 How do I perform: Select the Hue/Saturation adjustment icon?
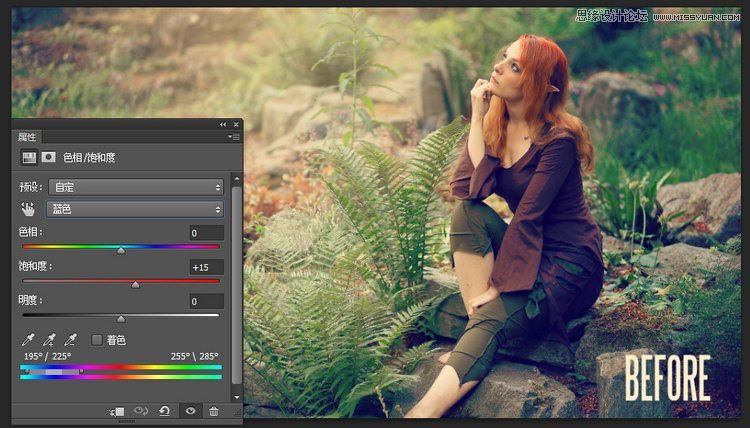pyautogui.click(x=29, y=157)
